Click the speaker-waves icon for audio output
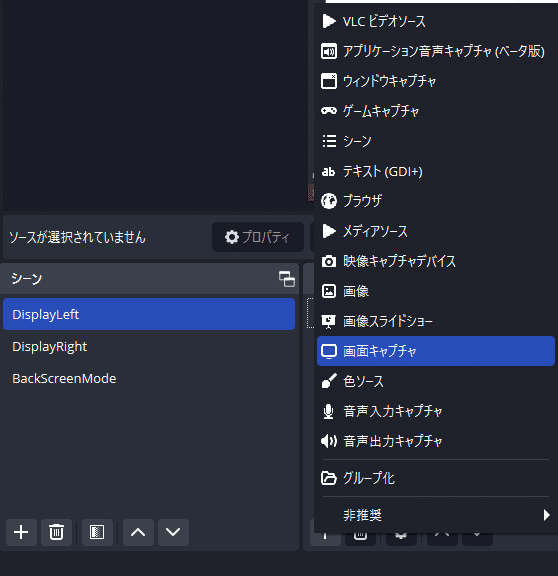Image resolution: width=558 pixels, height=576 pixels. coord(329,441)
